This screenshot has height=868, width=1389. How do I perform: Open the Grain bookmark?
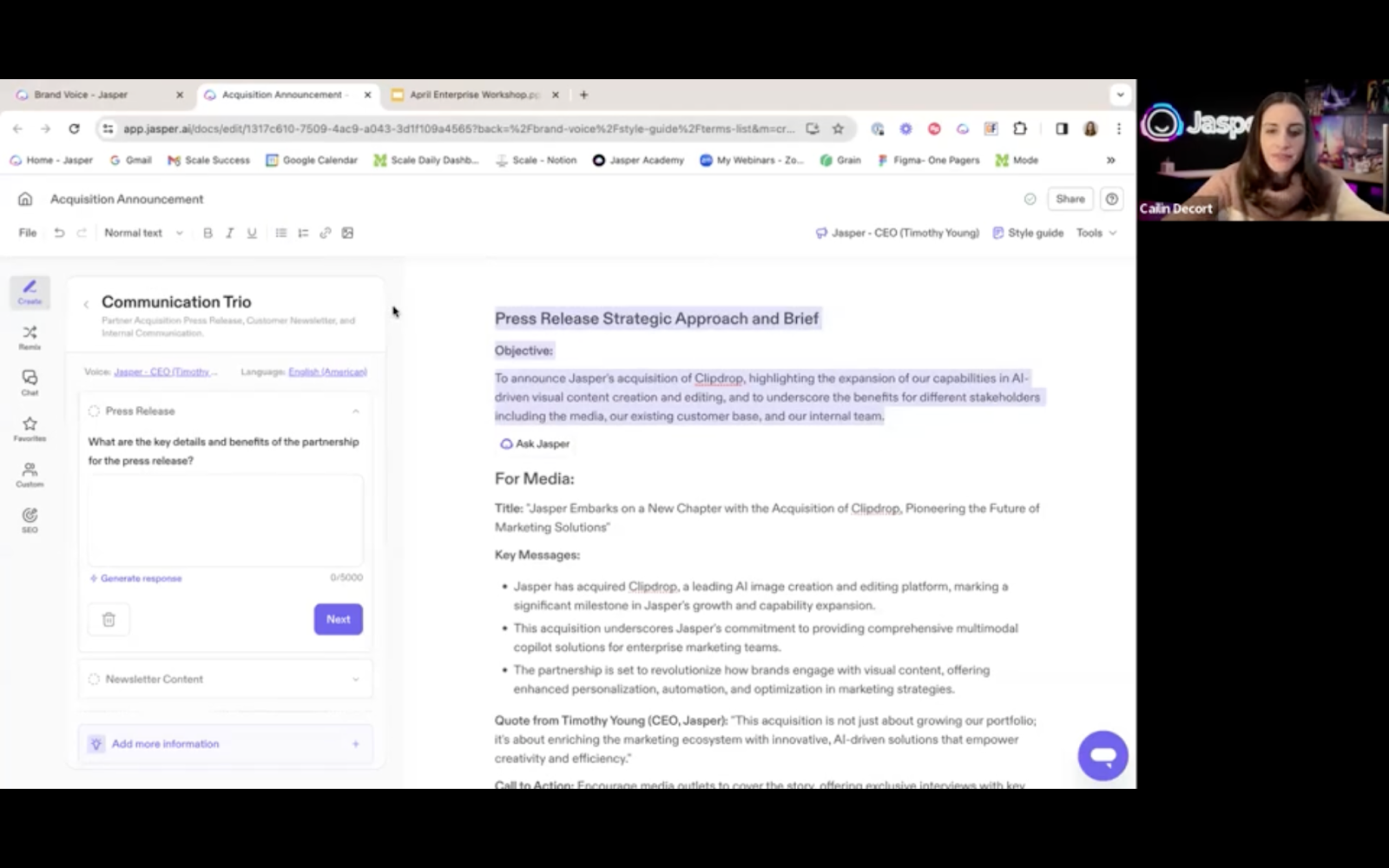coord(840,160)
